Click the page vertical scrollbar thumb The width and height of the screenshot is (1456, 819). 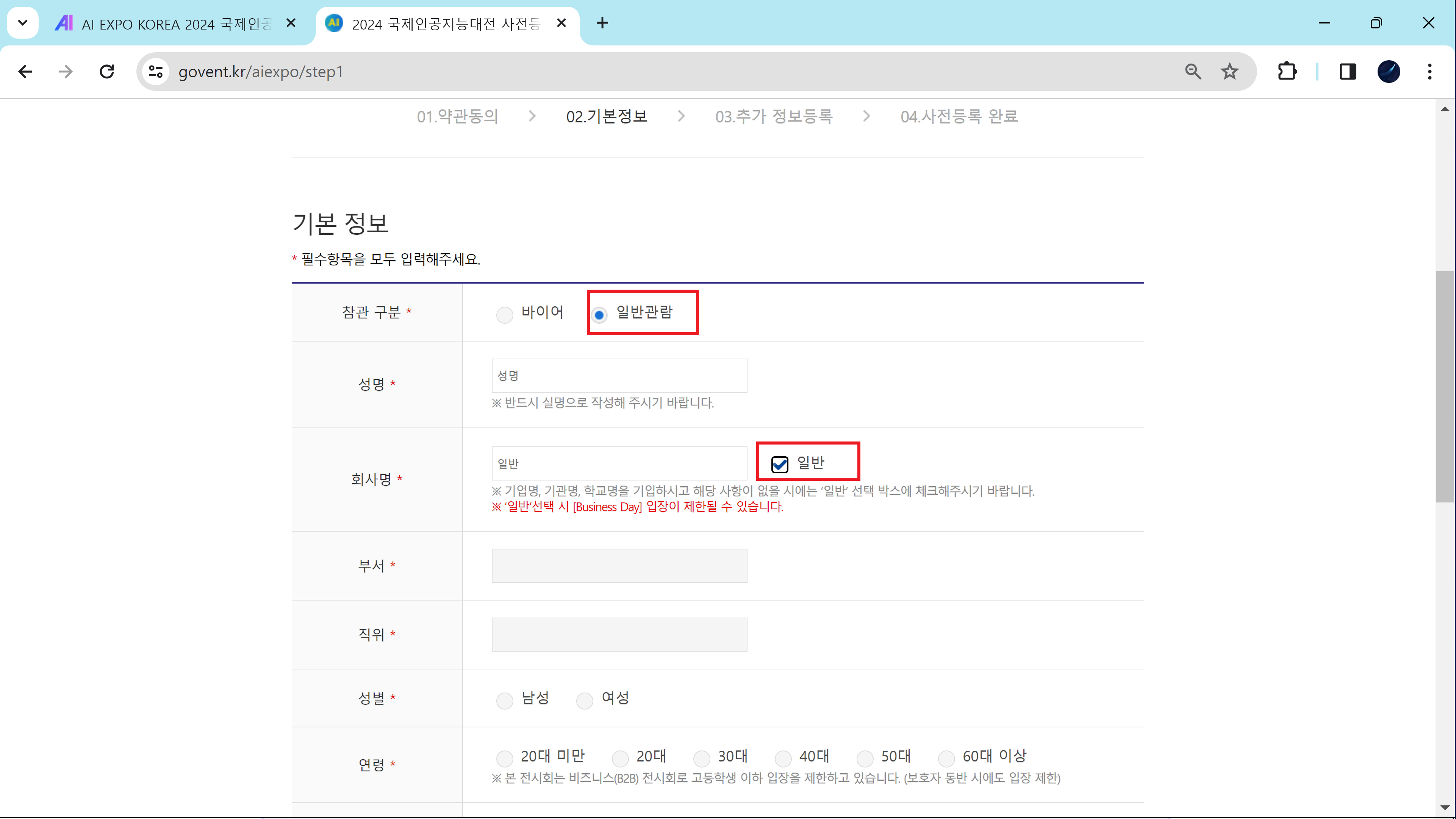tap(1445, 386)
